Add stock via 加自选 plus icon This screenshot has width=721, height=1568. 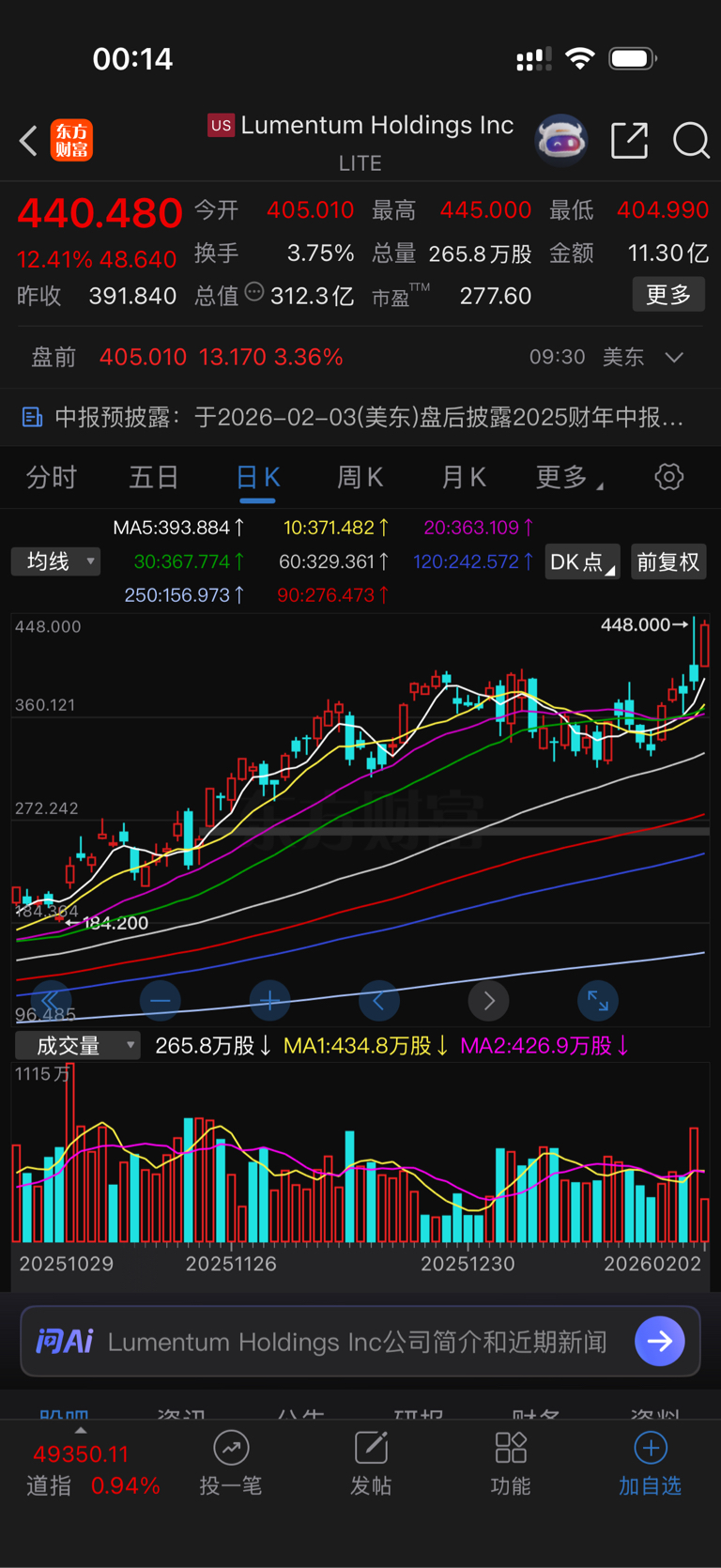click(x=651, y=1447)
